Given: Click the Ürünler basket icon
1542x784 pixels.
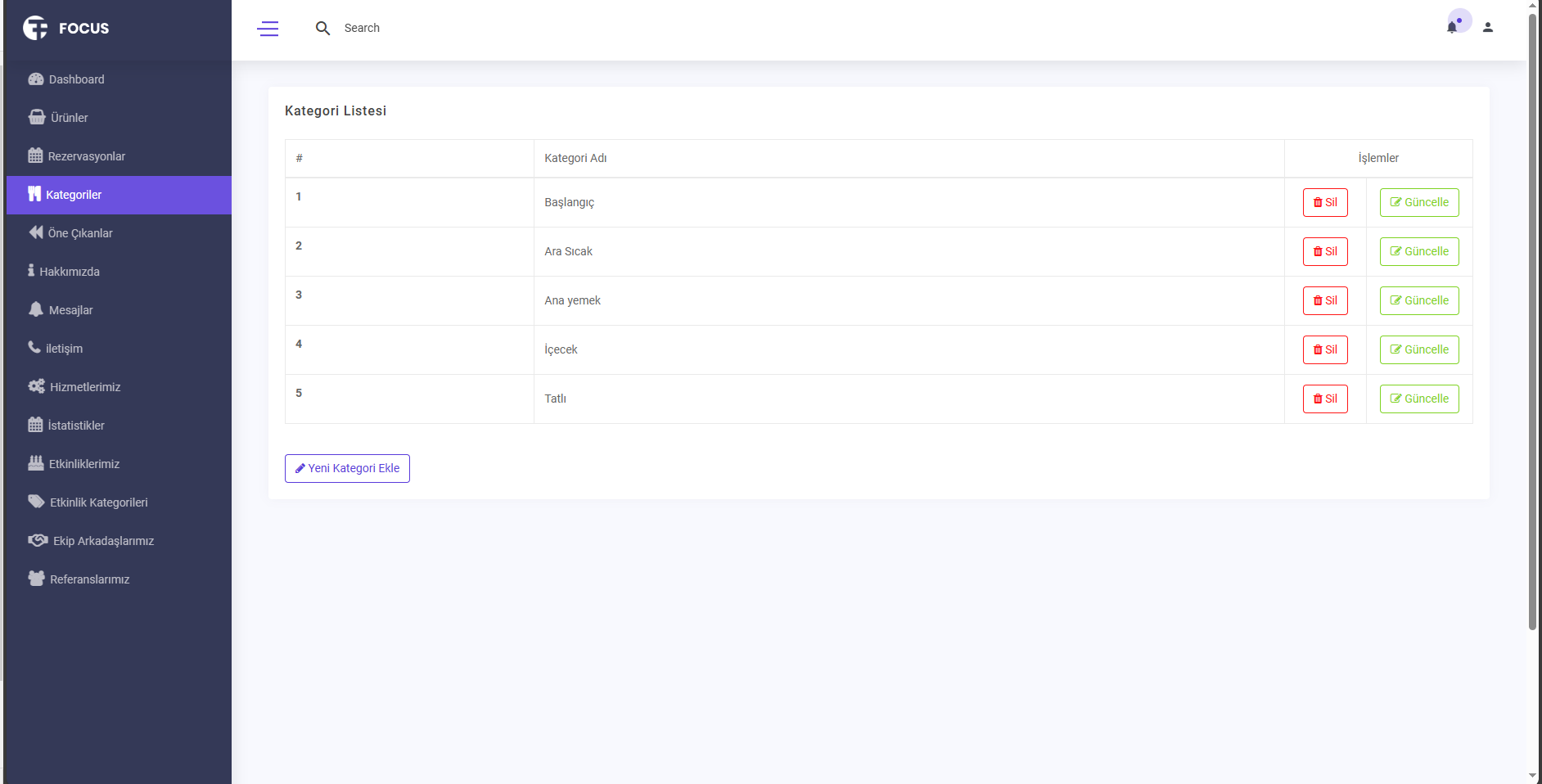Looking at the screenshot, I should [x=37, y=117].
